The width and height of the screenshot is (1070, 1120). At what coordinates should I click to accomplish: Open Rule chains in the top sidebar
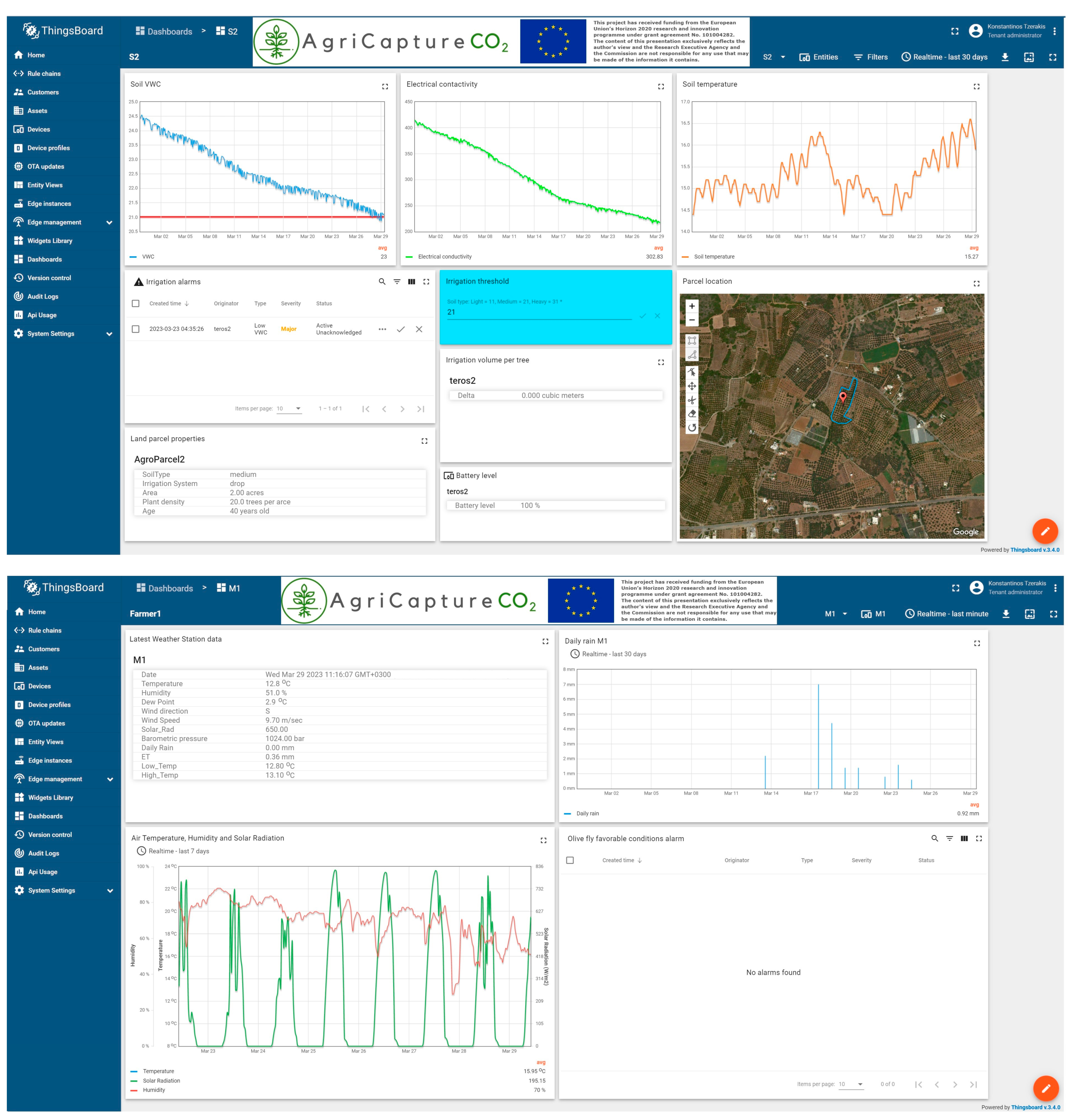44,73
